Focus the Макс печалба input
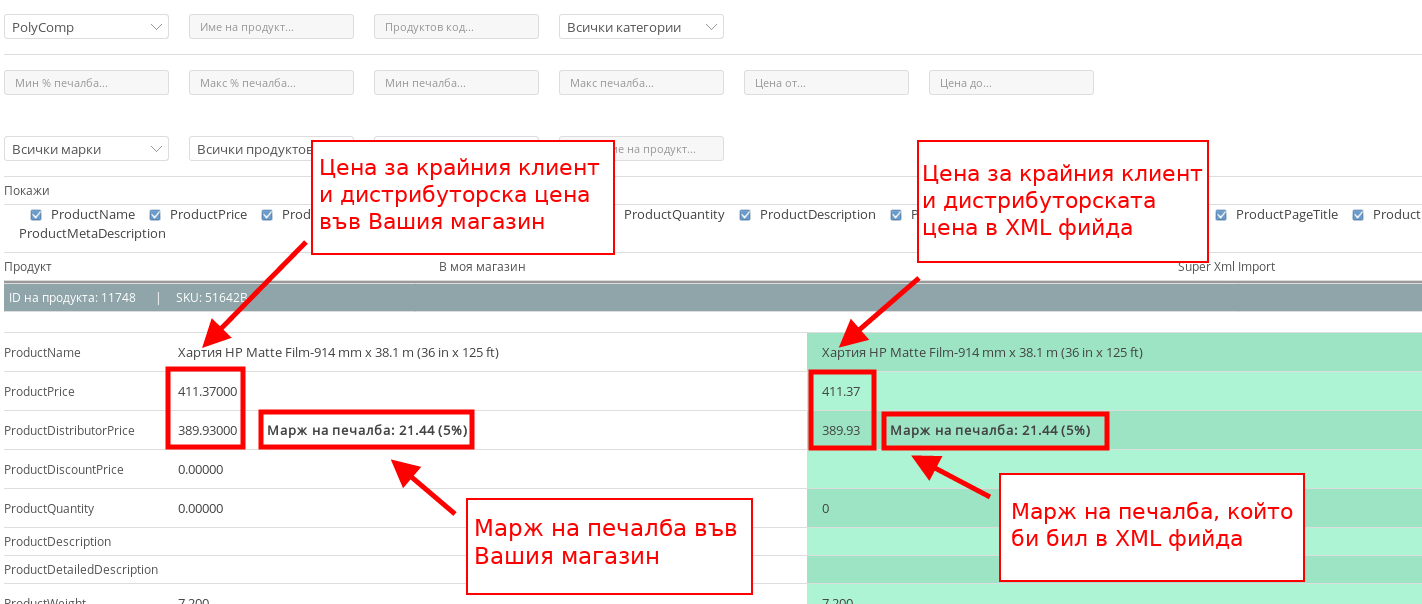1422x604 pixels. click(x=641, y=82)
